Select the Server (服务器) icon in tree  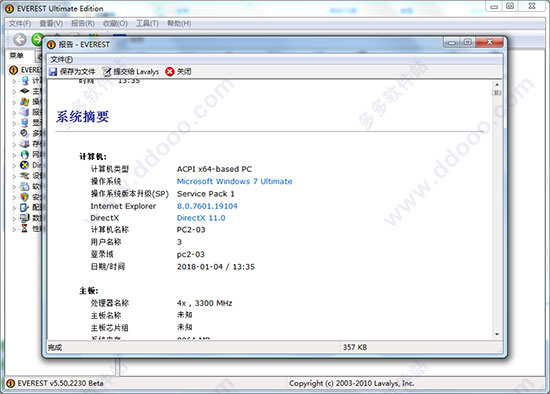coord(25,112)
